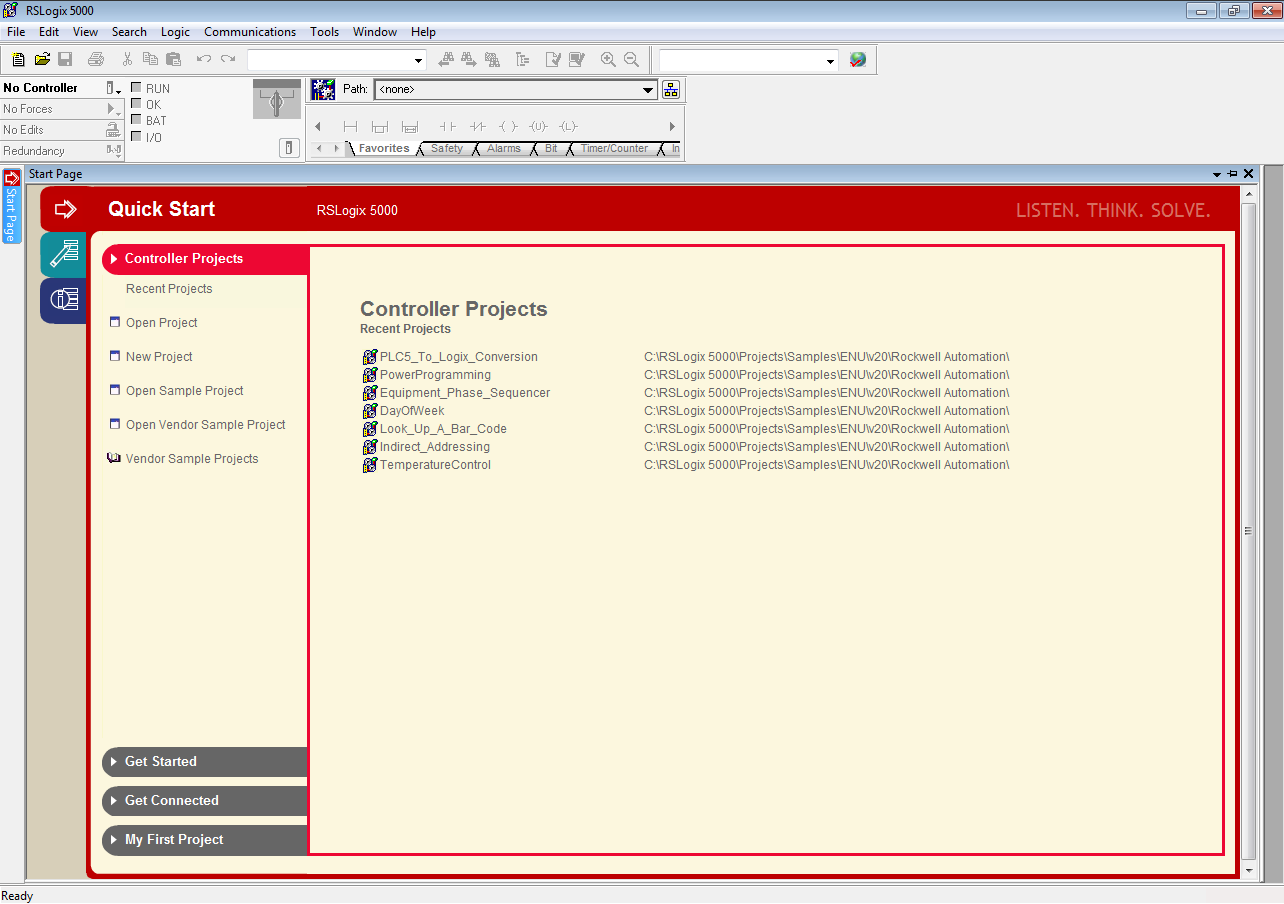Screen dimensions: 1284x904
Task: Open recent project PLC5_To_Logix_Conversion
Action: [x=458, y=357]
